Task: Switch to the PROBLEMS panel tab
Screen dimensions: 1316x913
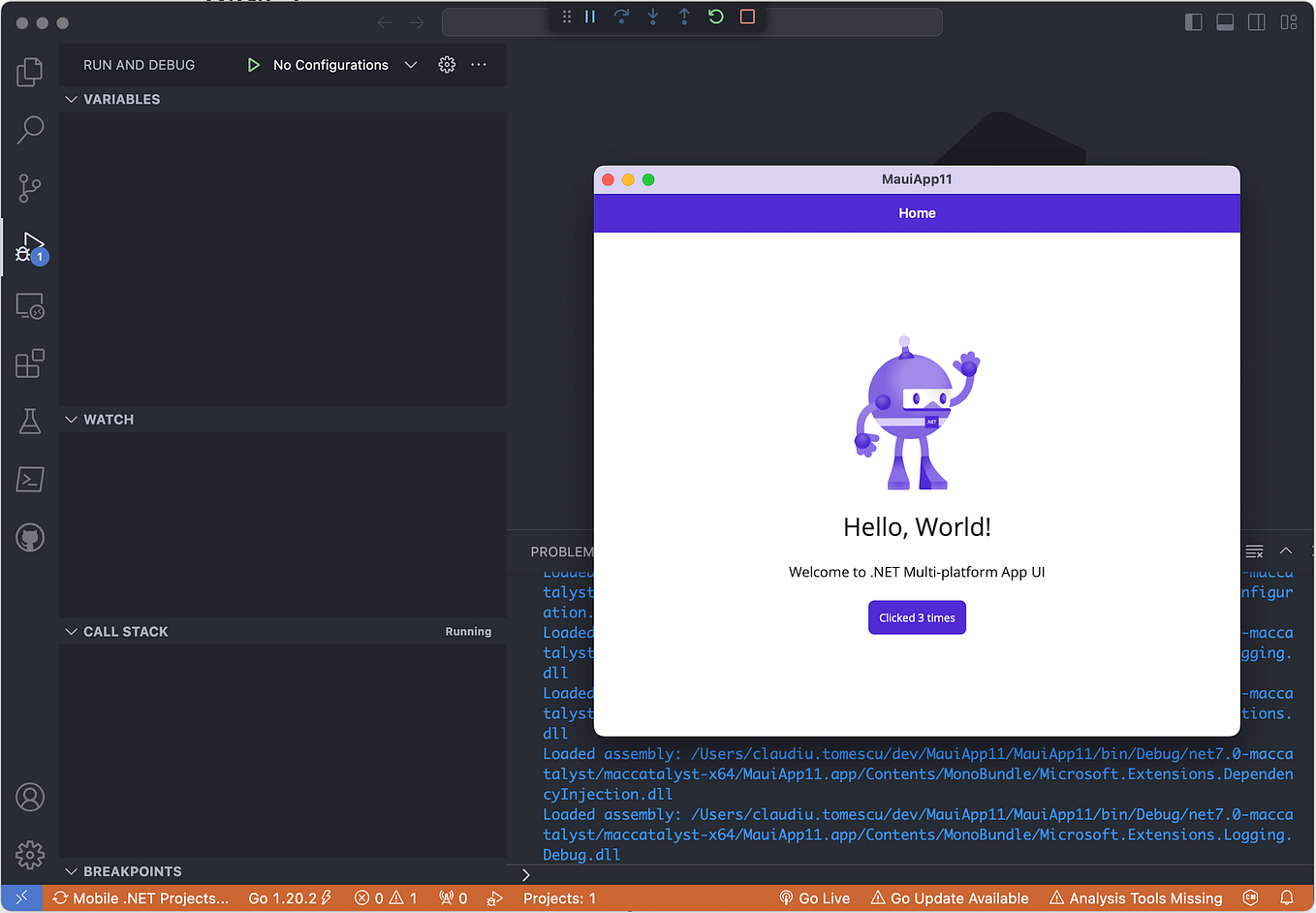Action: point(561,551)
